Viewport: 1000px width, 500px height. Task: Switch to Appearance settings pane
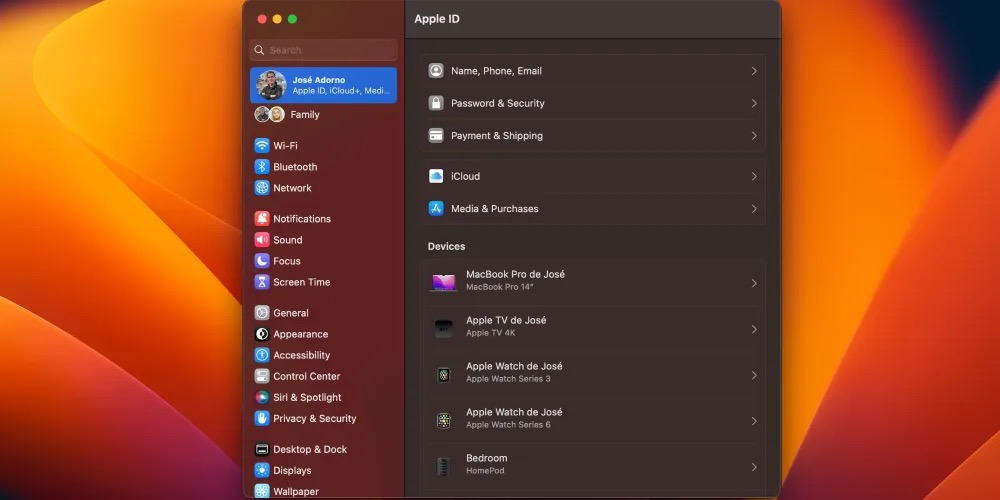pos(300,334)
